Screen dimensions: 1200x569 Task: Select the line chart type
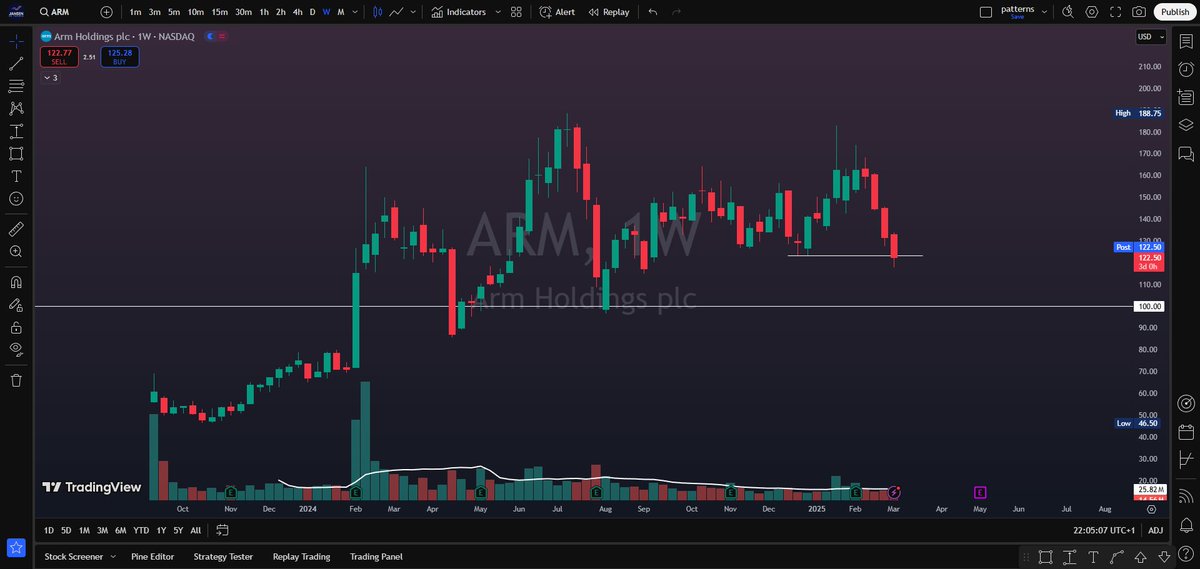[397, 12]
